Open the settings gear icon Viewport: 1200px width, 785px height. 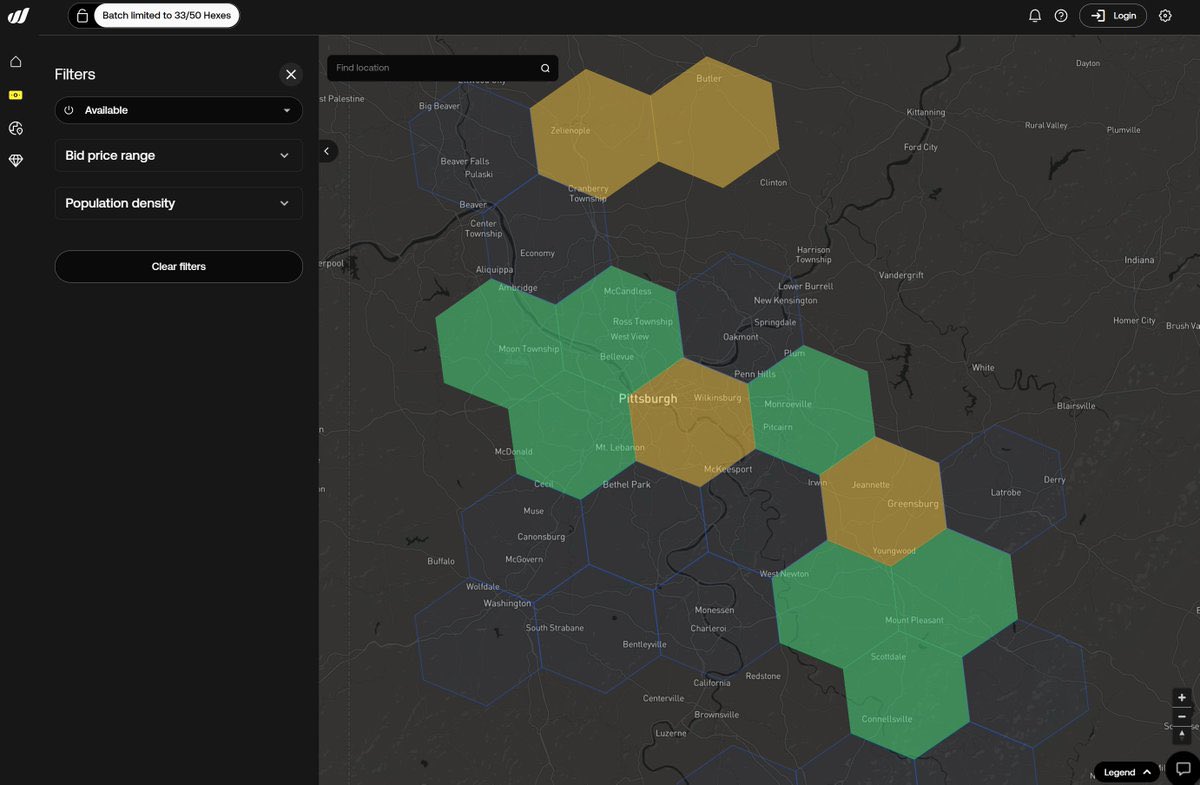[1165, 16]
